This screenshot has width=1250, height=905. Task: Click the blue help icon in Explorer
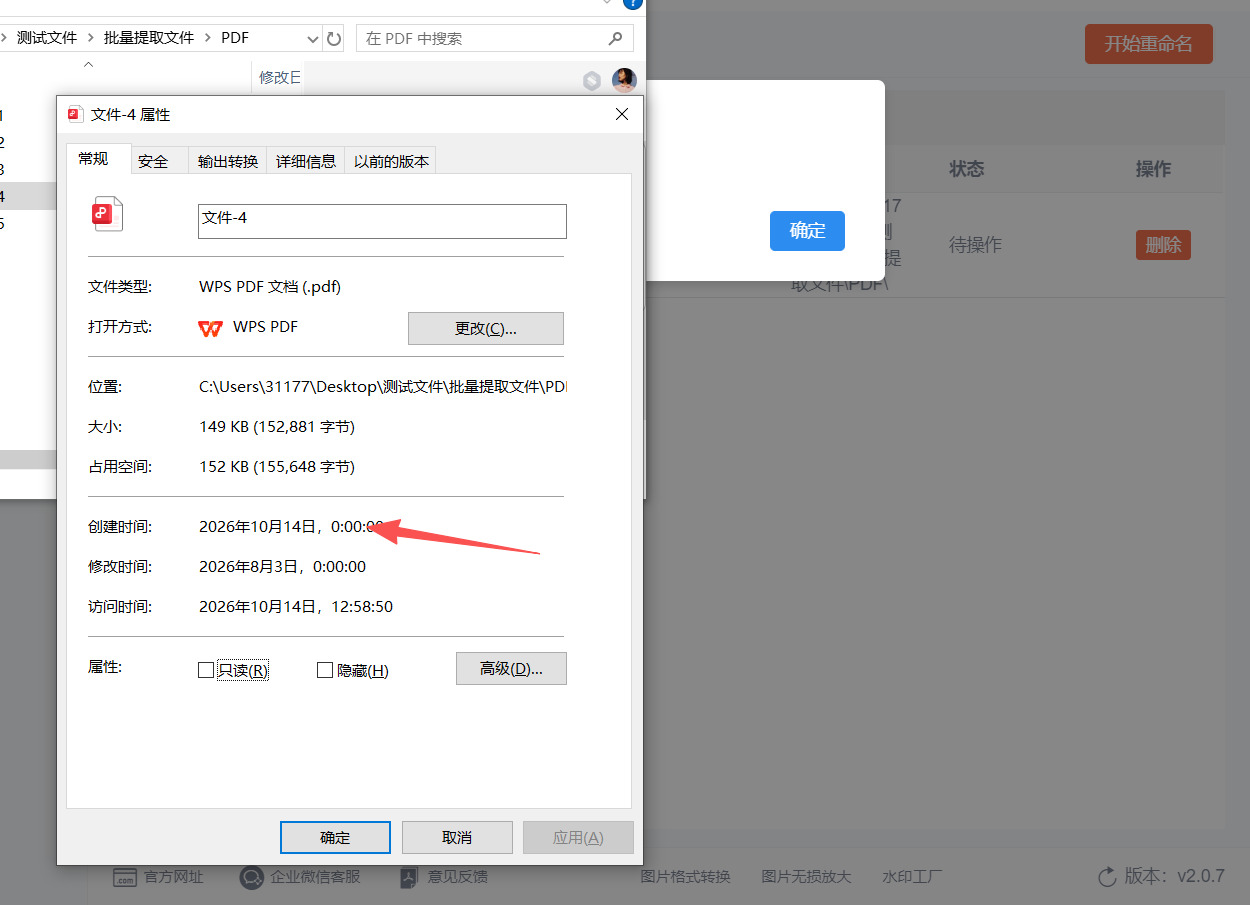[633, 3]
